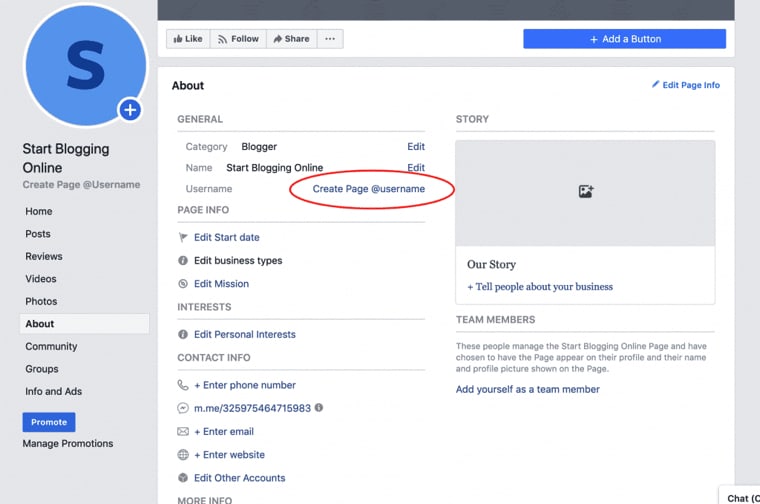Click the info icon beside Edit business types
760x504 pixels.
(183, 261)
